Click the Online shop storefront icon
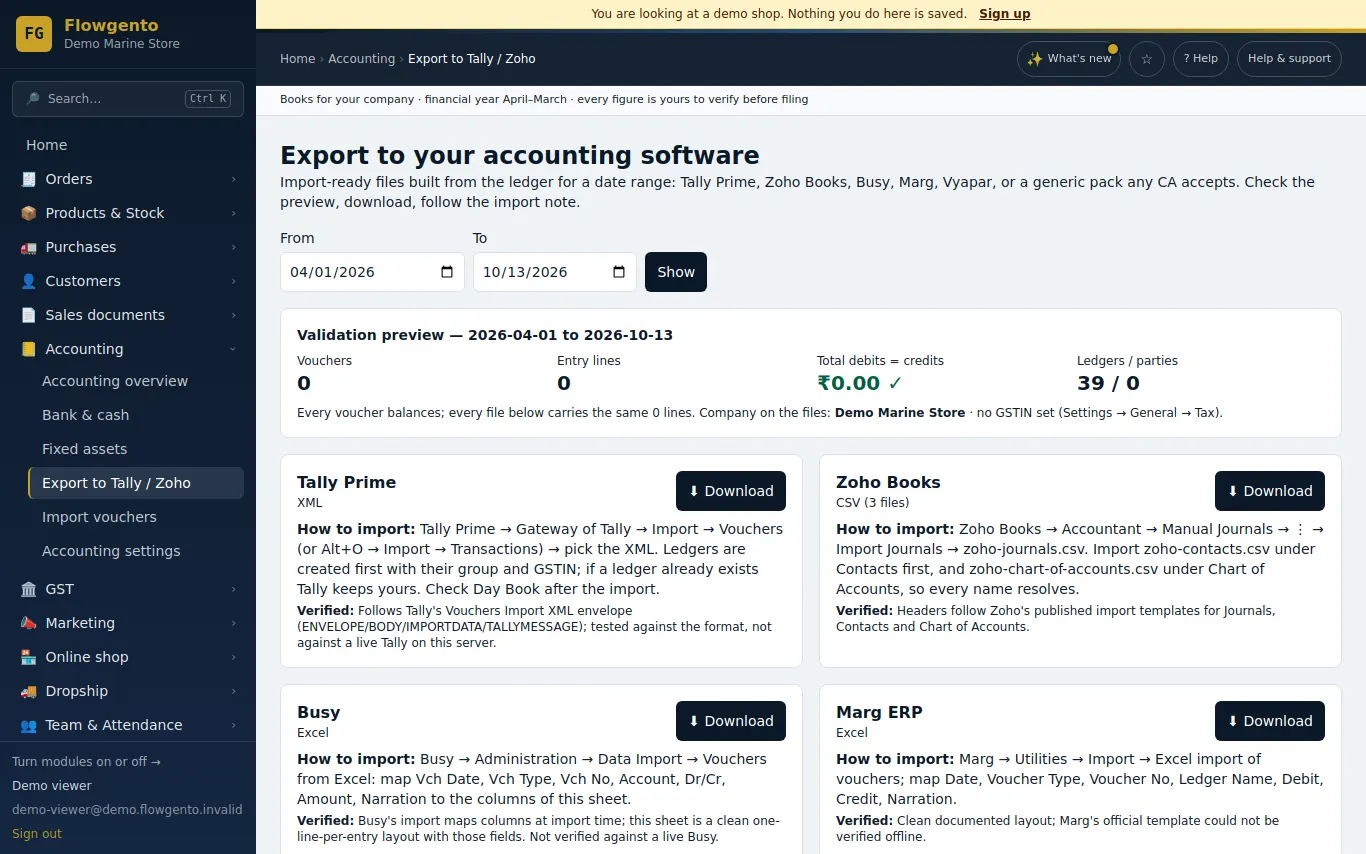This screenshot has width=1366, height=854. (x=28, y=657)
